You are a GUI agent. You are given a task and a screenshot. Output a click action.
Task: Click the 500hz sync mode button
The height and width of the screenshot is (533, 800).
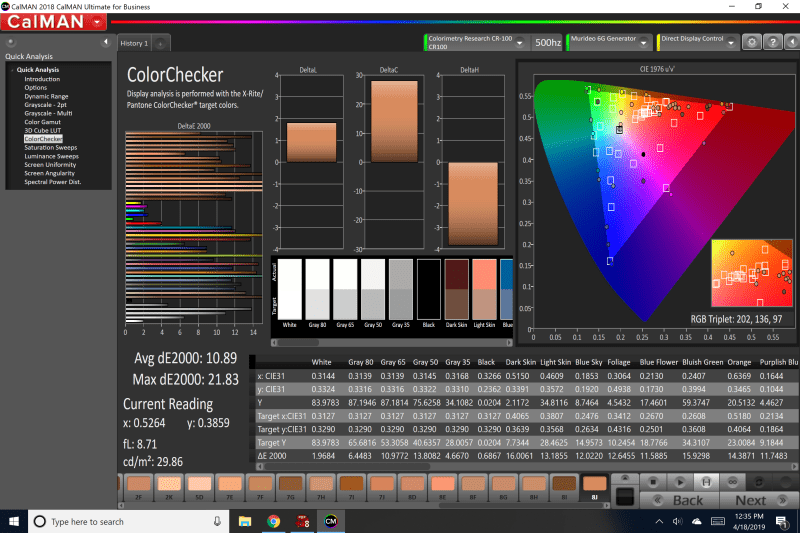coord(547,42)
